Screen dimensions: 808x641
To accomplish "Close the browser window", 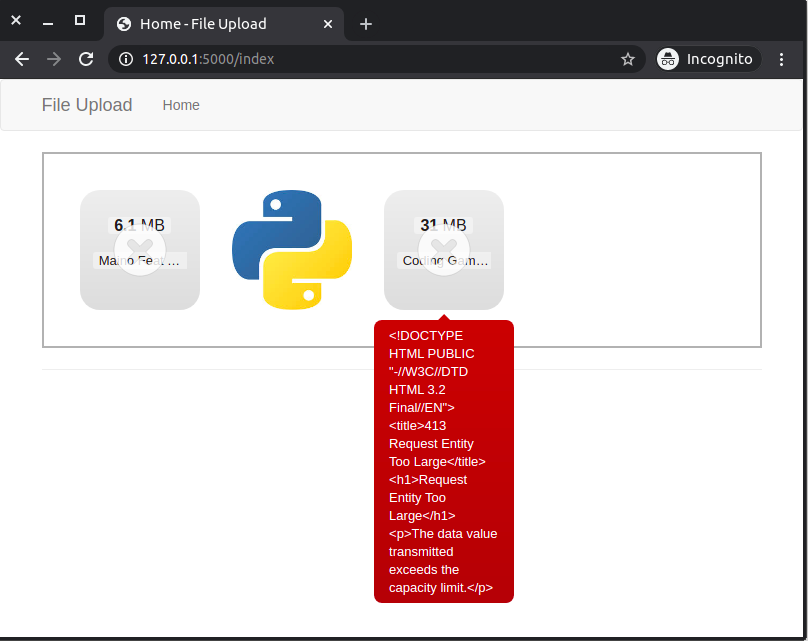I will (x=16, y=21).
